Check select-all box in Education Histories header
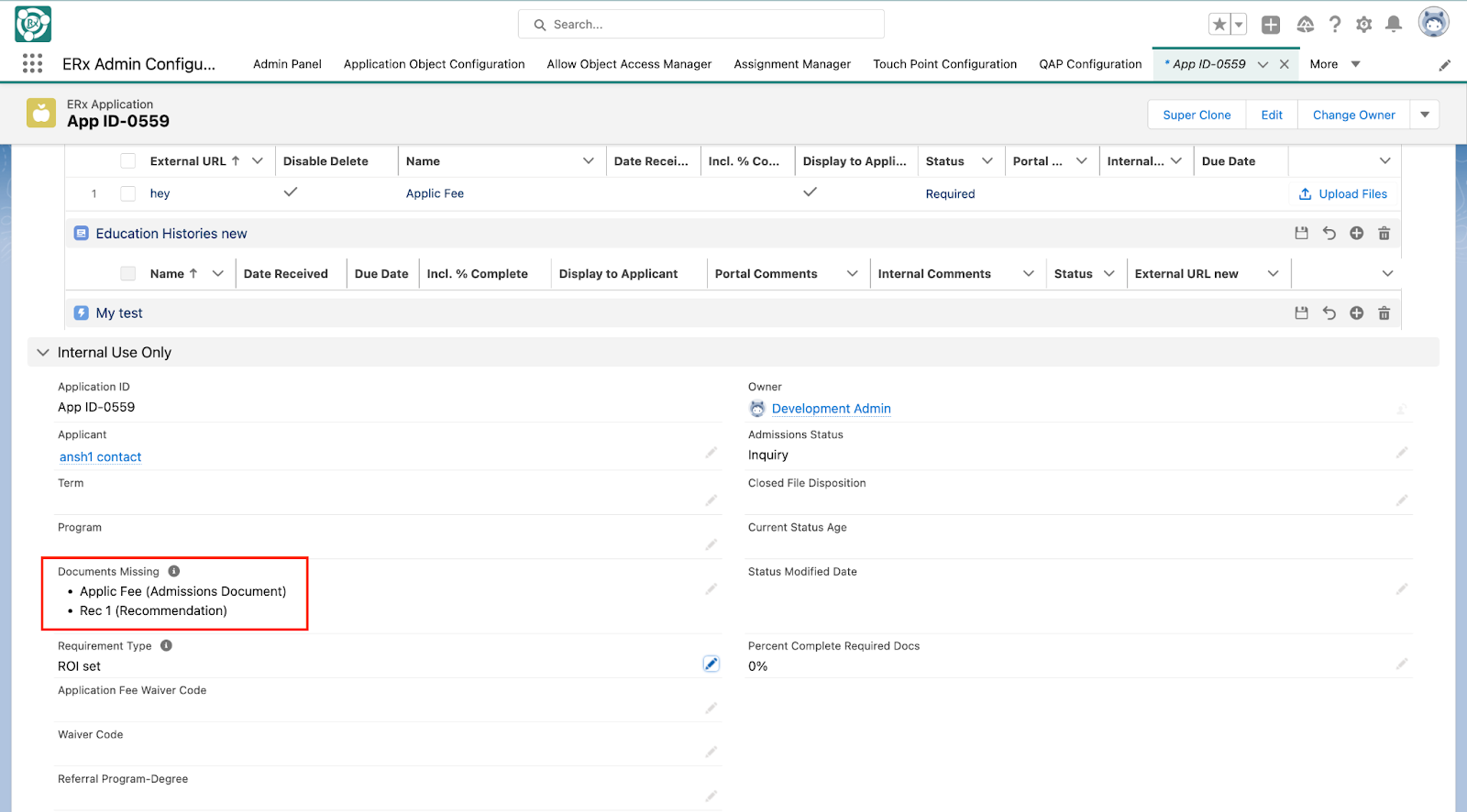 pos(128,274)
